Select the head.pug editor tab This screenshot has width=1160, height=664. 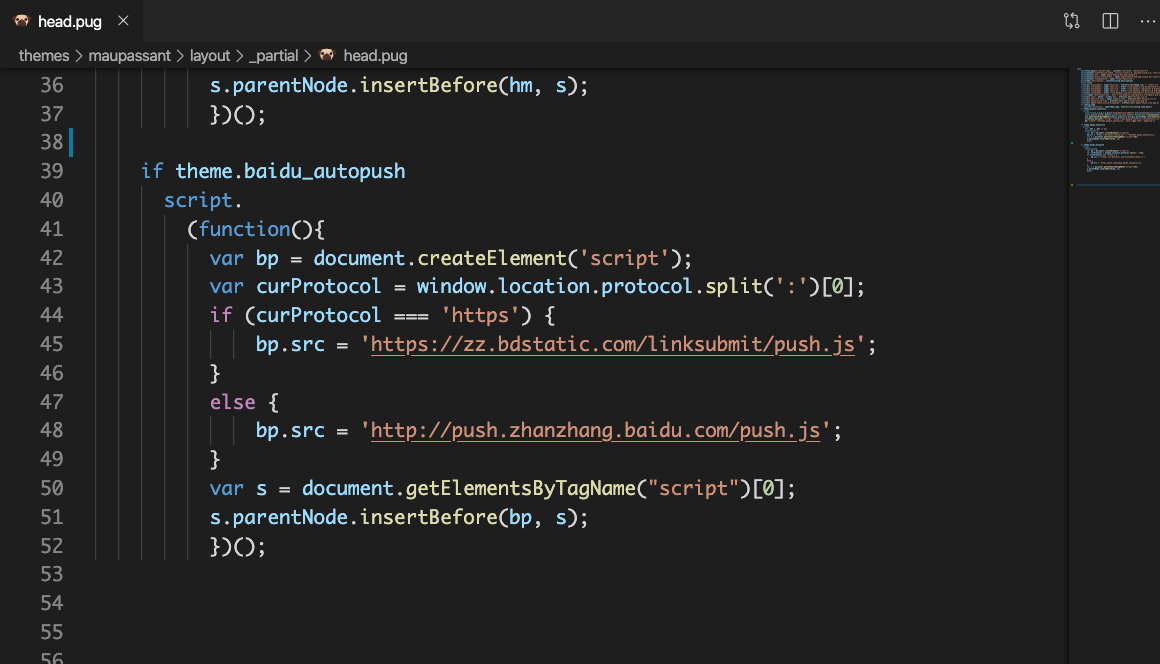[x=69, y=21]
